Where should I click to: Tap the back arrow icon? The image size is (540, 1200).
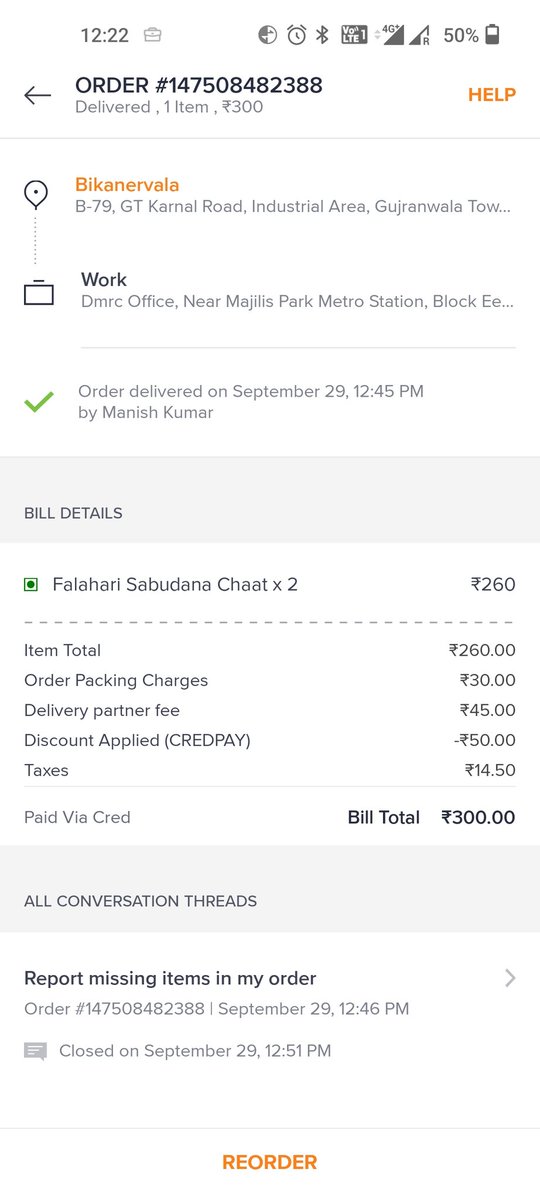click(37, 95)
